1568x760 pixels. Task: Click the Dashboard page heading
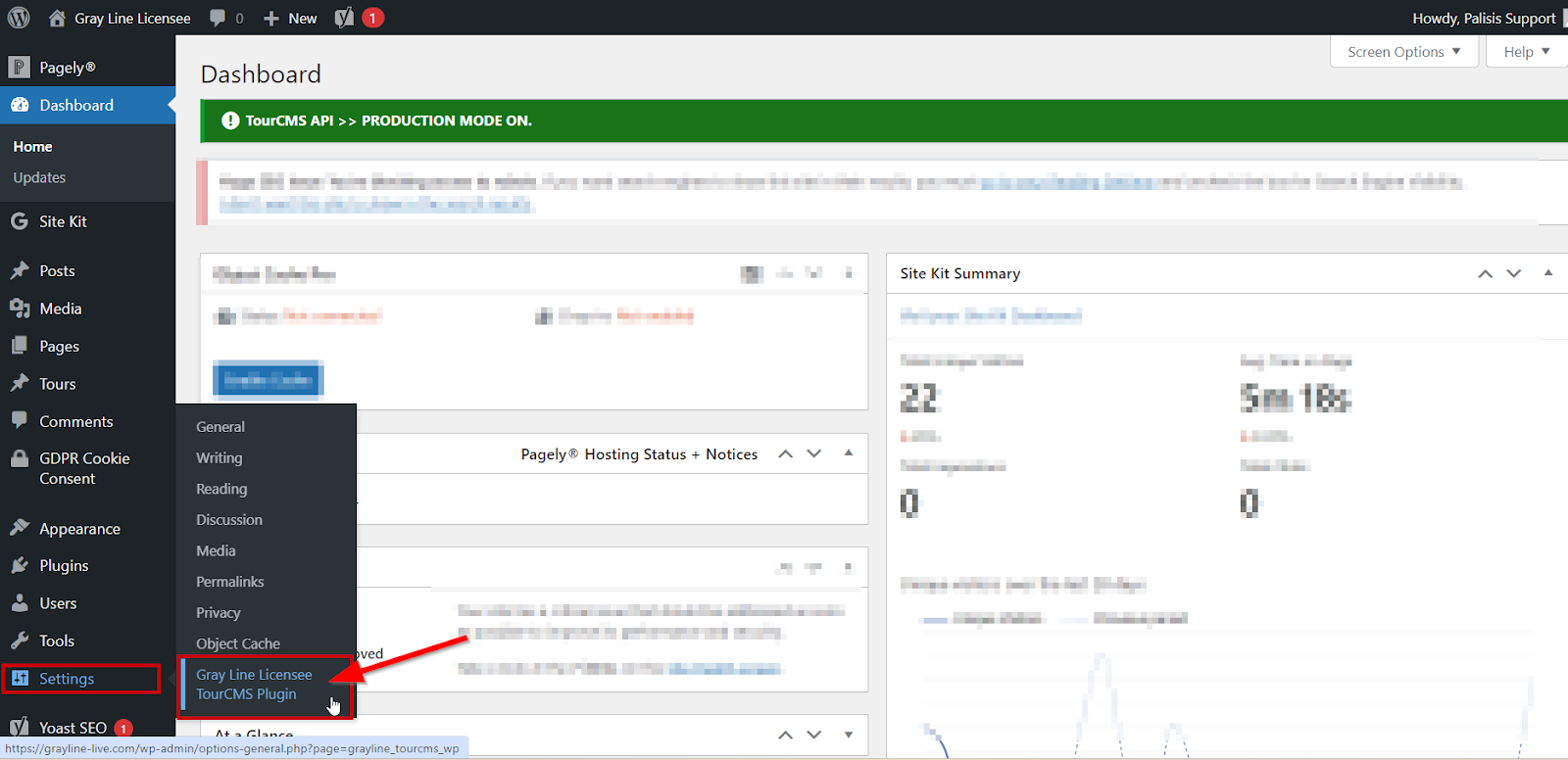tap(261, 74)
